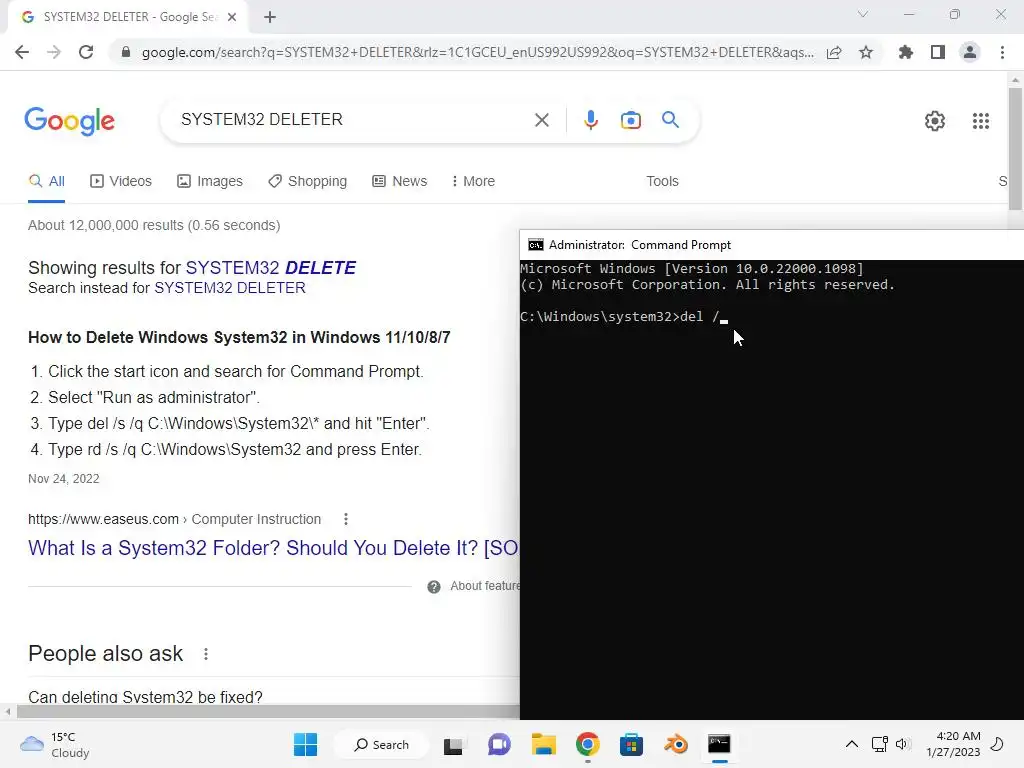Screen dimensions: 1024x768
Task: Clear the search box with X
Action: 541,120
